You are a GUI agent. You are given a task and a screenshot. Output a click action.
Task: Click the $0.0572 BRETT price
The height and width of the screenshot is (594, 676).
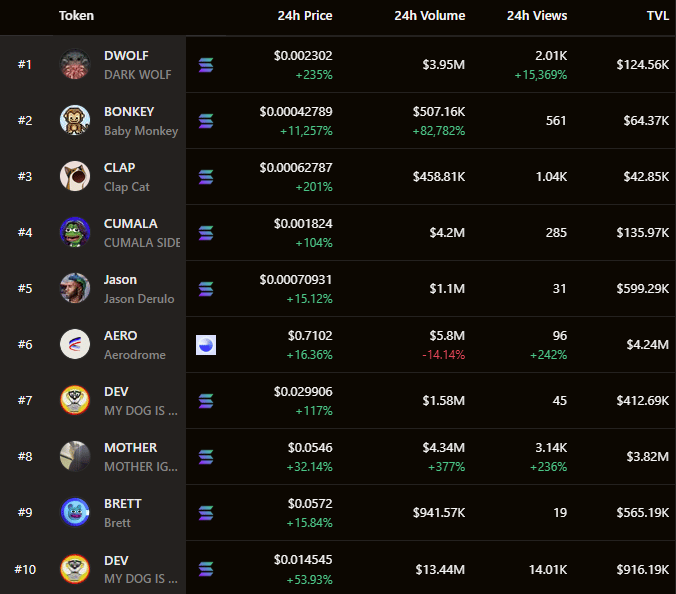pyautogui.click(x=310, y=504)
